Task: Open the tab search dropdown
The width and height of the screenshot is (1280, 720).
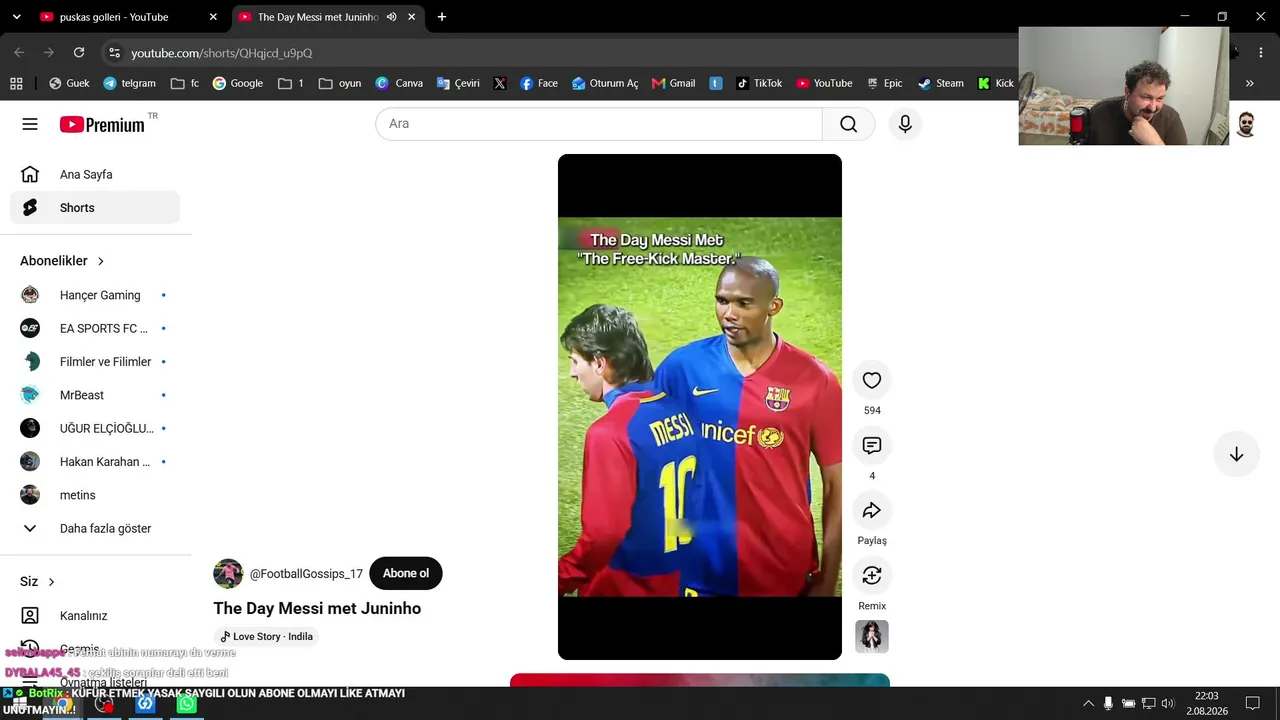Action: pyautogui.click(x=16, y=17)
